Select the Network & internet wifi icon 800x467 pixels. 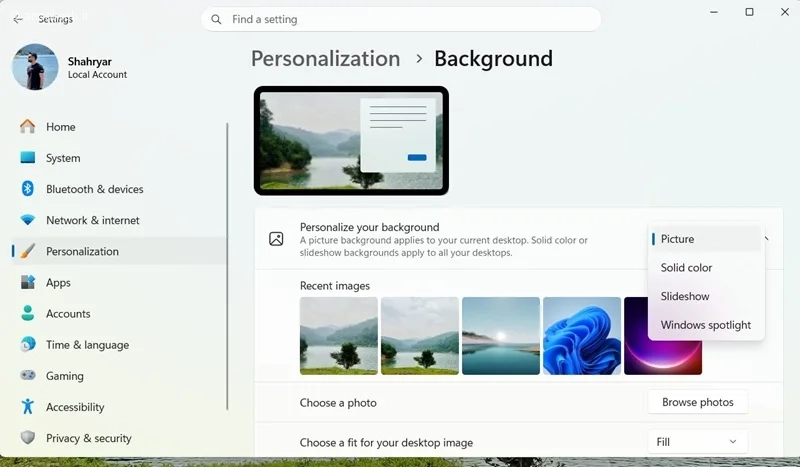pyautogui.click(x=28, y=220)
